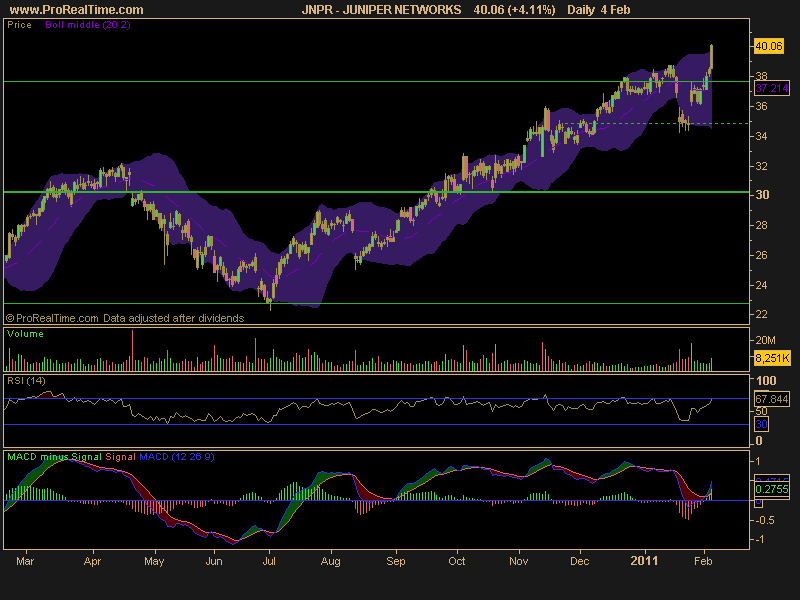The height and width of the screenshot is (600, 800).
Task: Select the RSI (14) indicator label
Action: click(26, 381)
